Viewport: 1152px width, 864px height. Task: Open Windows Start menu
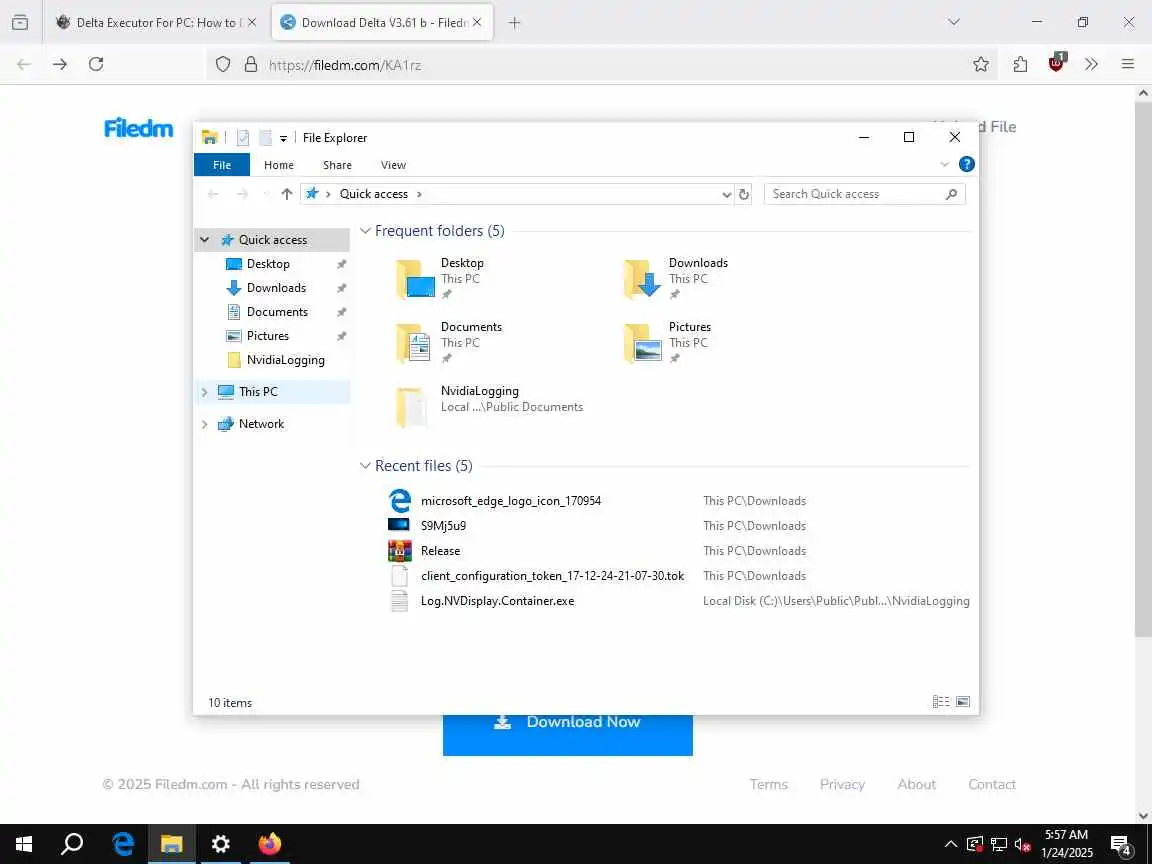click(24, 843)
